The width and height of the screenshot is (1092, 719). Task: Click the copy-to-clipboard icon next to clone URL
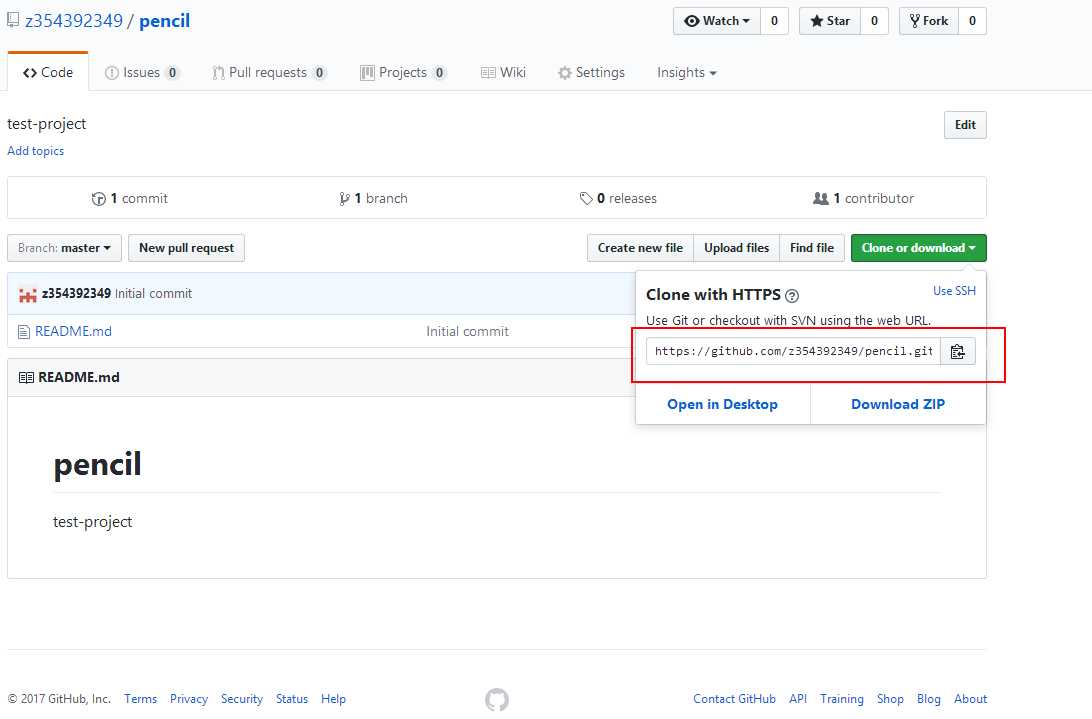click(958, 351)
